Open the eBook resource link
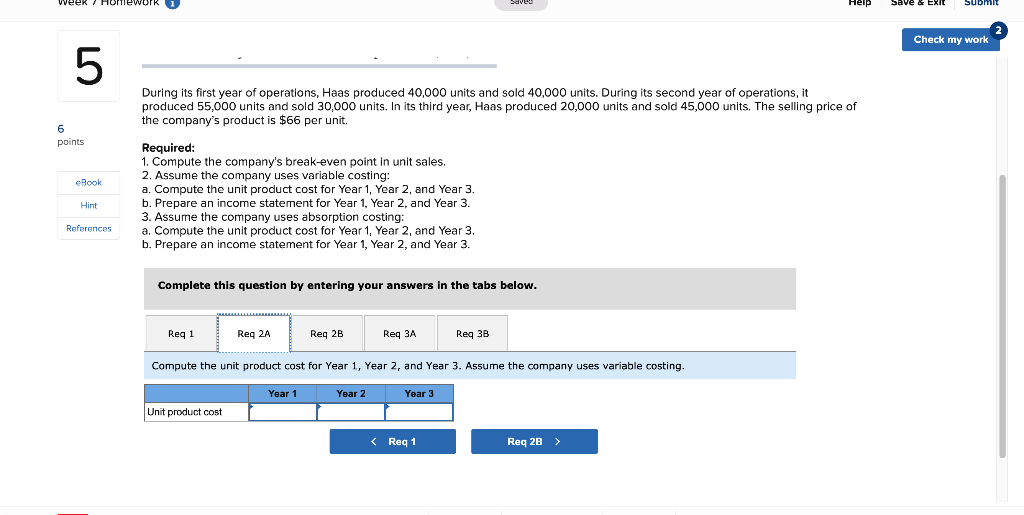The image size is (1024, 515). pyautogui.click(x=89, y=183)
